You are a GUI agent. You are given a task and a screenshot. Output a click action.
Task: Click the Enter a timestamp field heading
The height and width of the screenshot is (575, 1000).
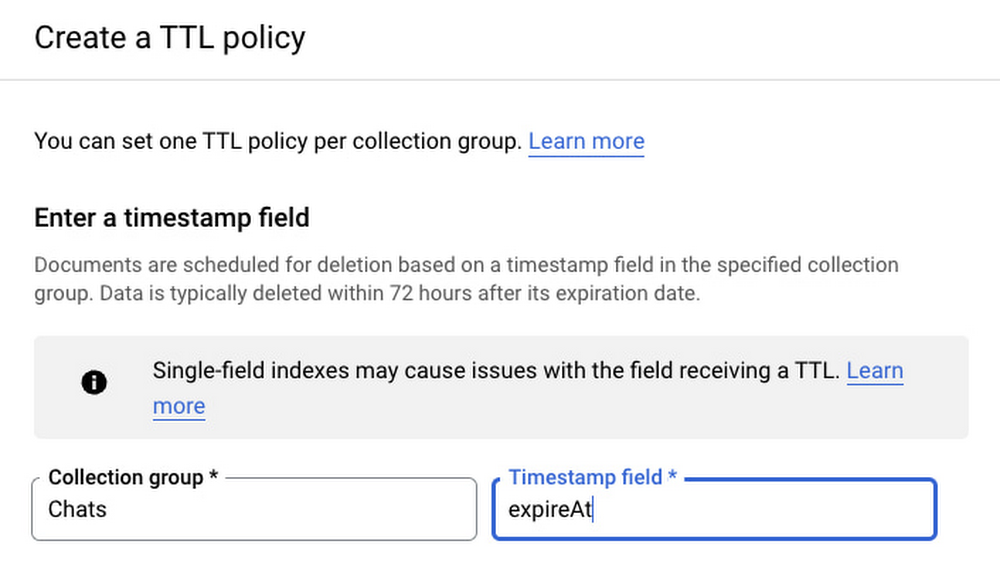(171, 218)
